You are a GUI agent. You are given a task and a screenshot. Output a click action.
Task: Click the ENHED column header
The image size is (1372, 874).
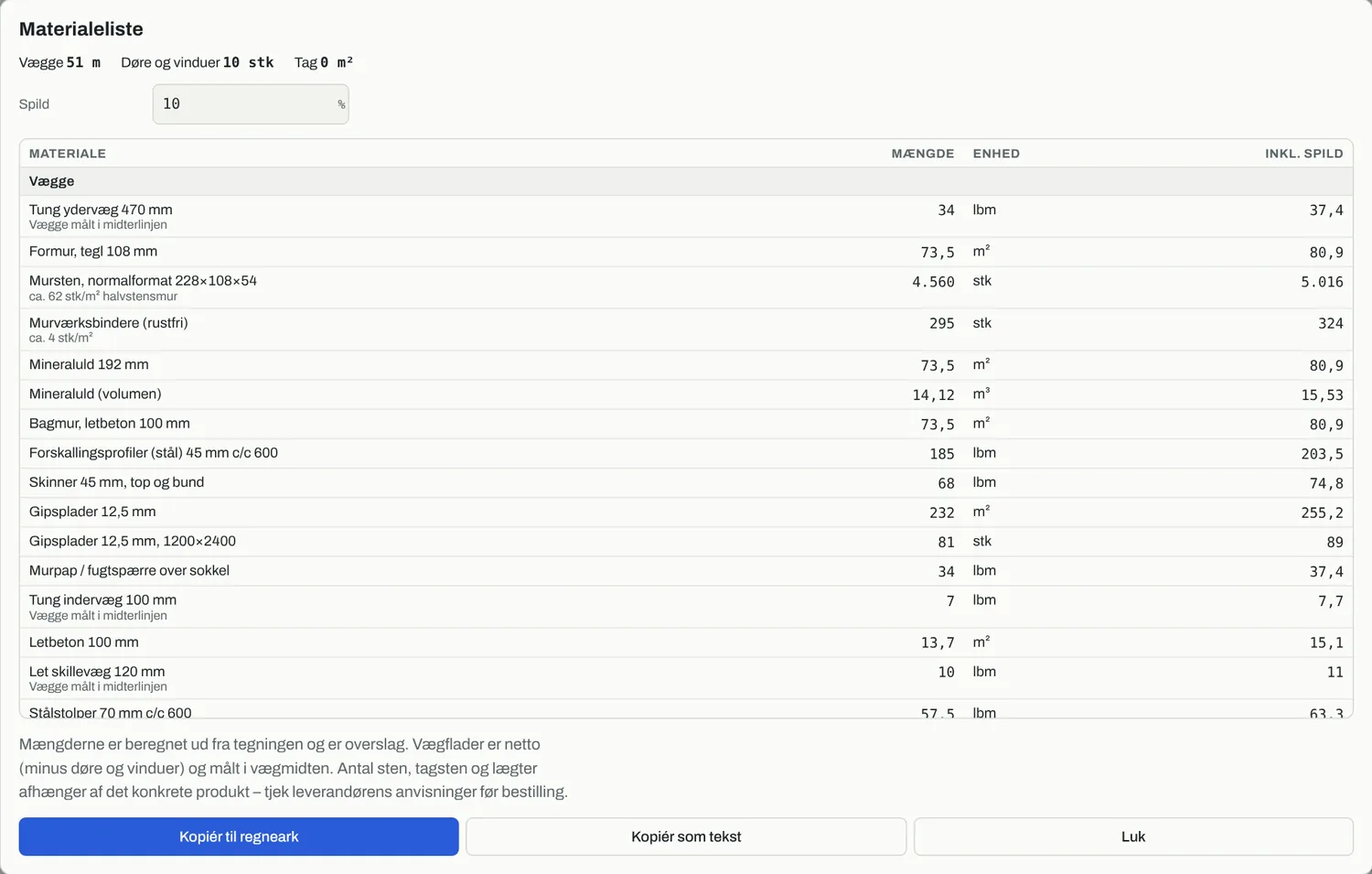tap(996, 154)
